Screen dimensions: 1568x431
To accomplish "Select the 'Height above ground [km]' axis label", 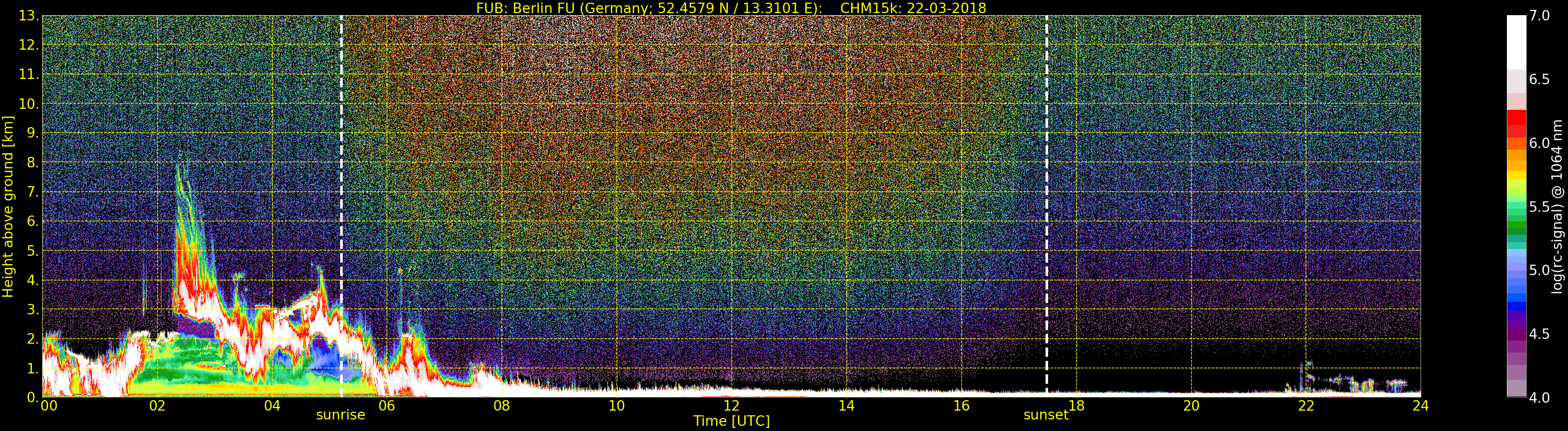I will click(x=8, y=207).
